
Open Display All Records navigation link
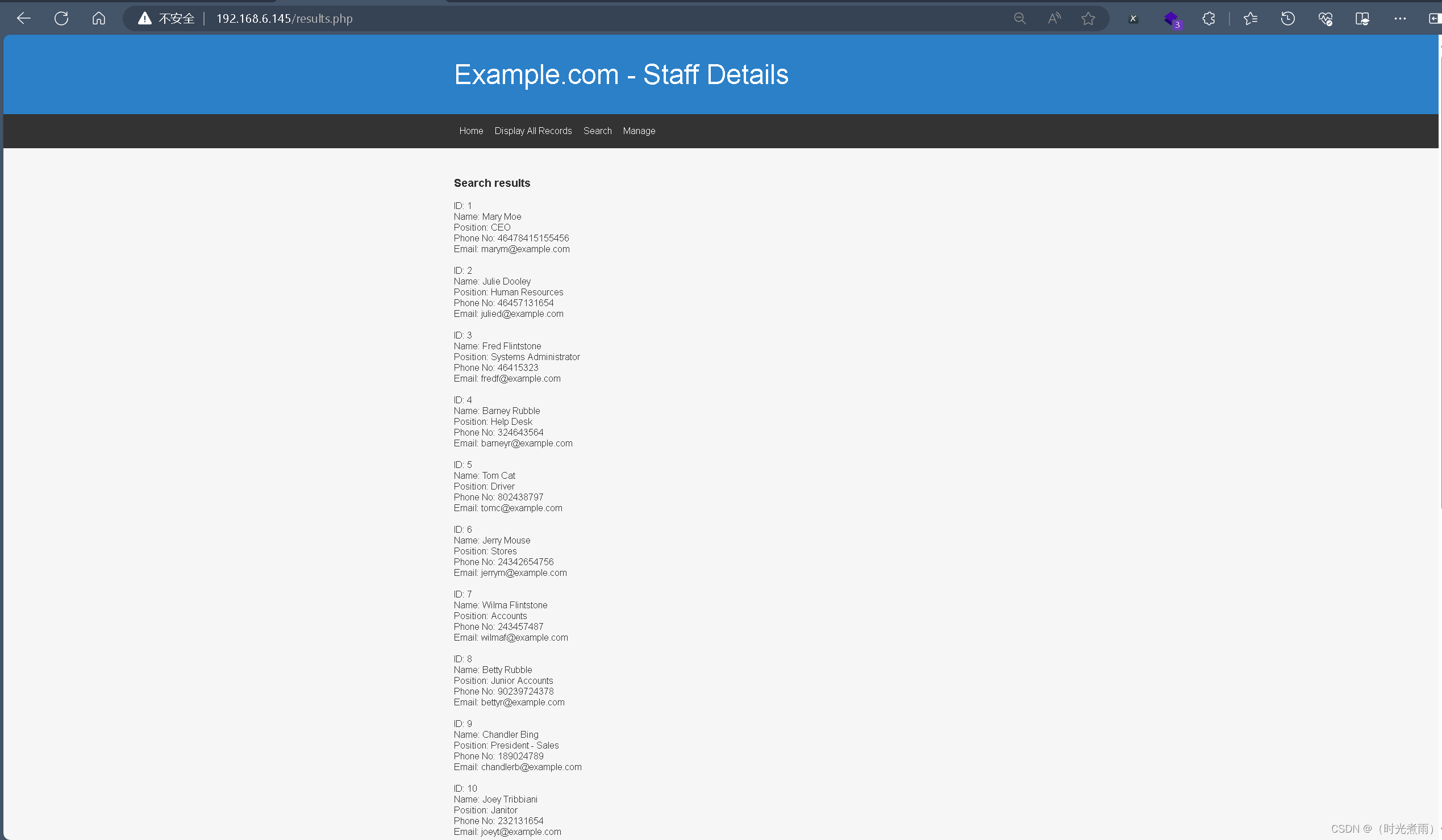click(x=533, y=131)
